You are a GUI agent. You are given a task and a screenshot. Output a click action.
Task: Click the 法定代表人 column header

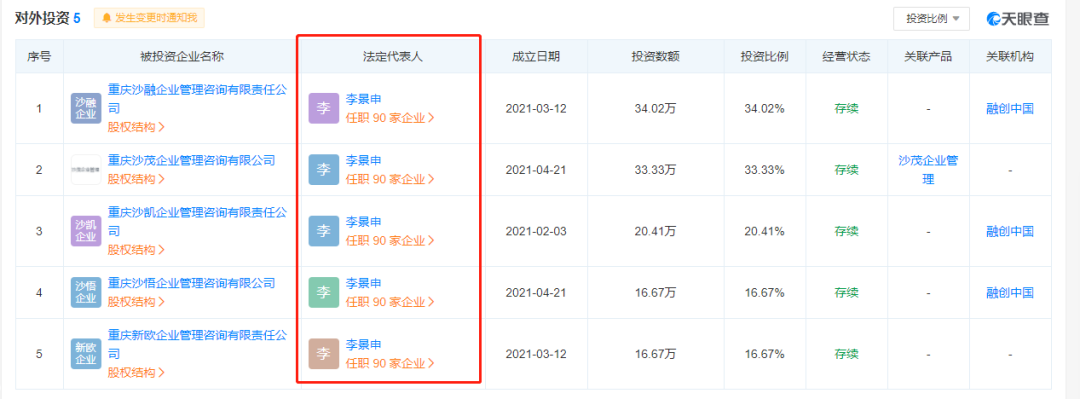[393, 57]
